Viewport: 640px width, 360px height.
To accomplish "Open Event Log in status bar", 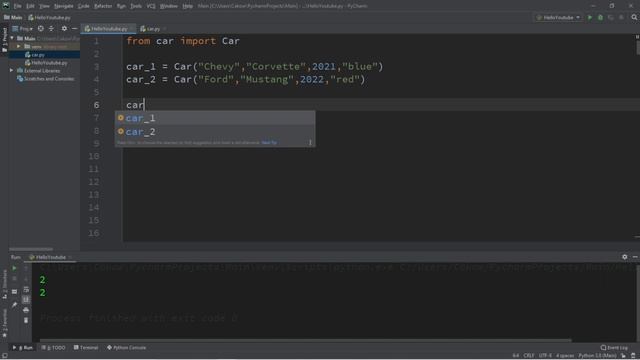I will [614, 347].
